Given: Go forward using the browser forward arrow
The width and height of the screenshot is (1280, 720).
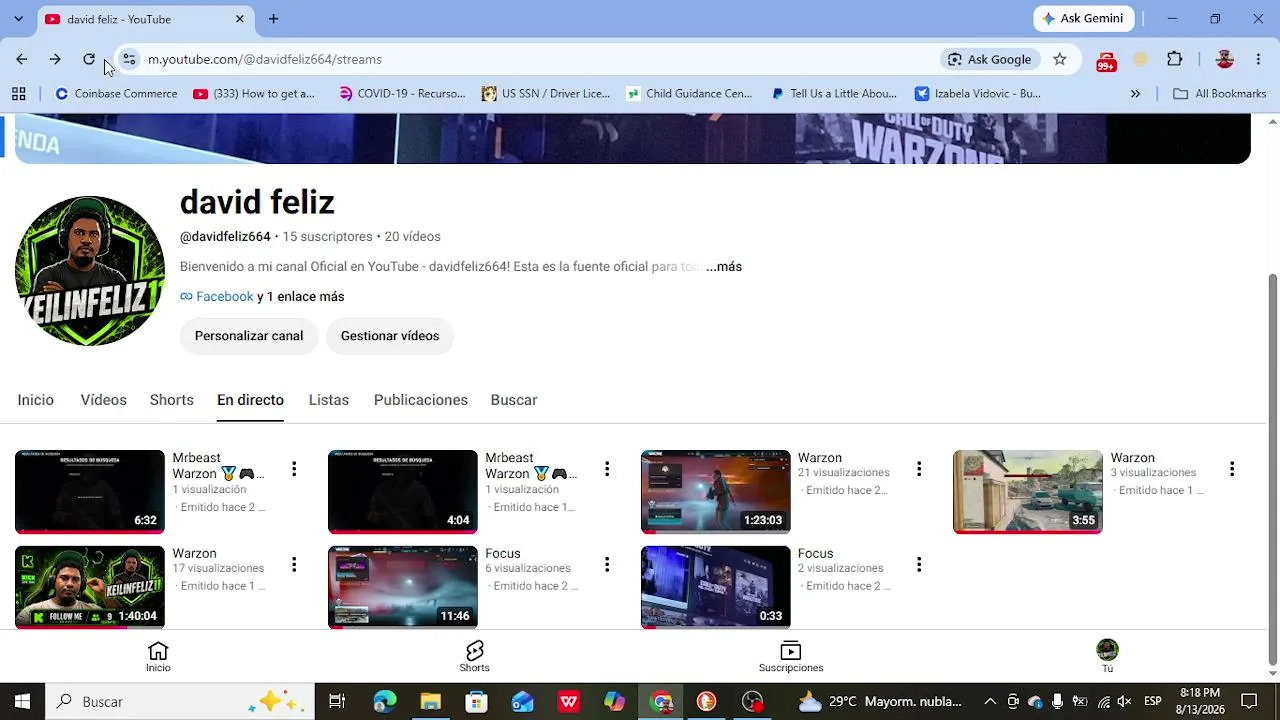Looking at the screenshot, I should pyautogui.click(x=55, y=59).
